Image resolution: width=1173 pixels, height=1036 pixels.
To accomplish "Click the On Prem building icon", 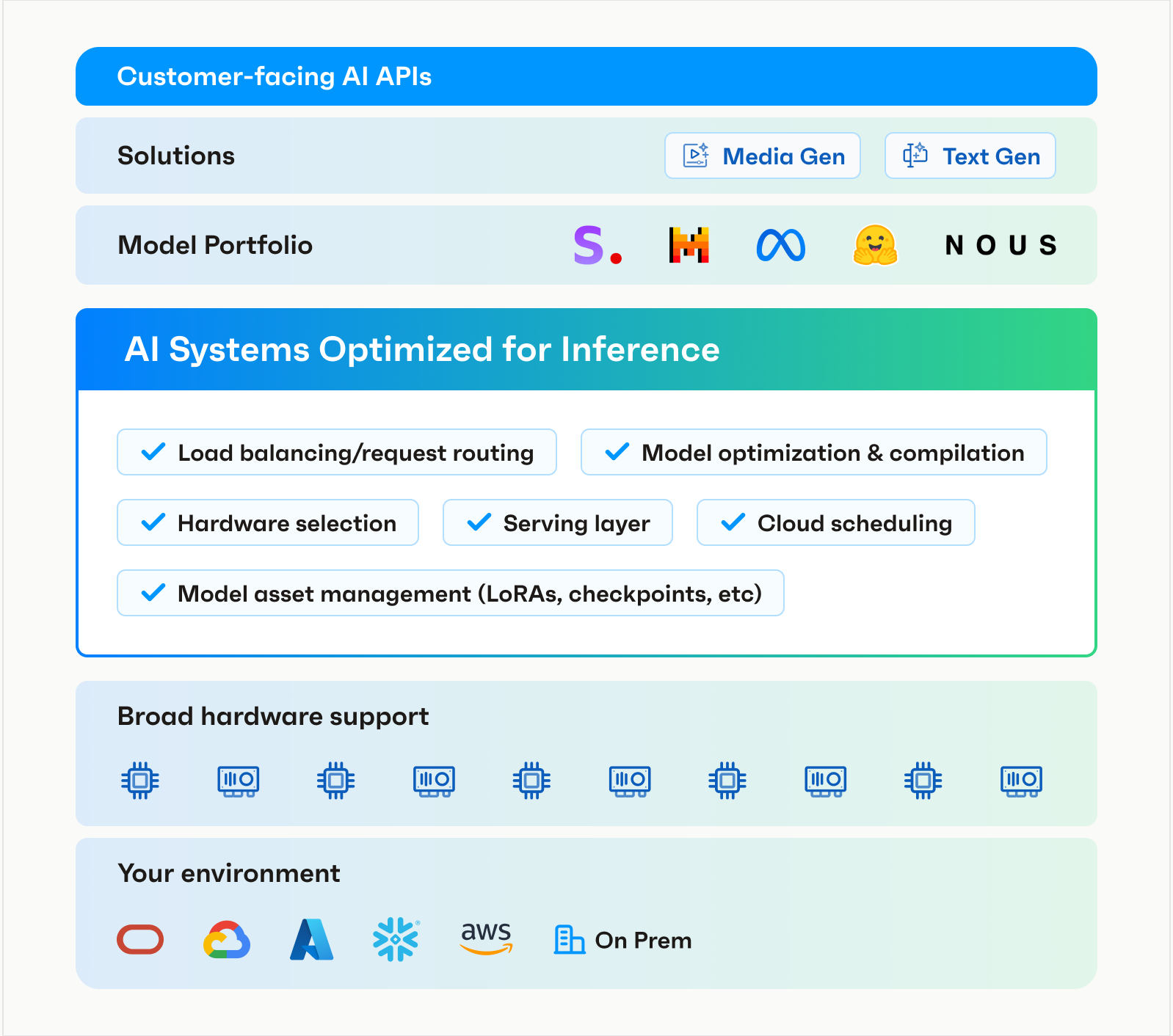I will 569,940.
